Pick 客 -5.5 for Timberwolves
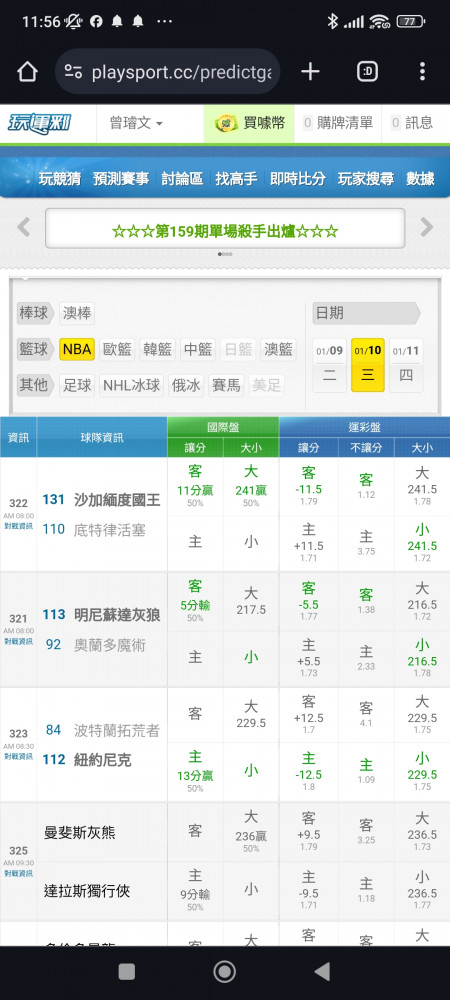The width and height of the screenshot is (450, 1000). tap(308, 601)
